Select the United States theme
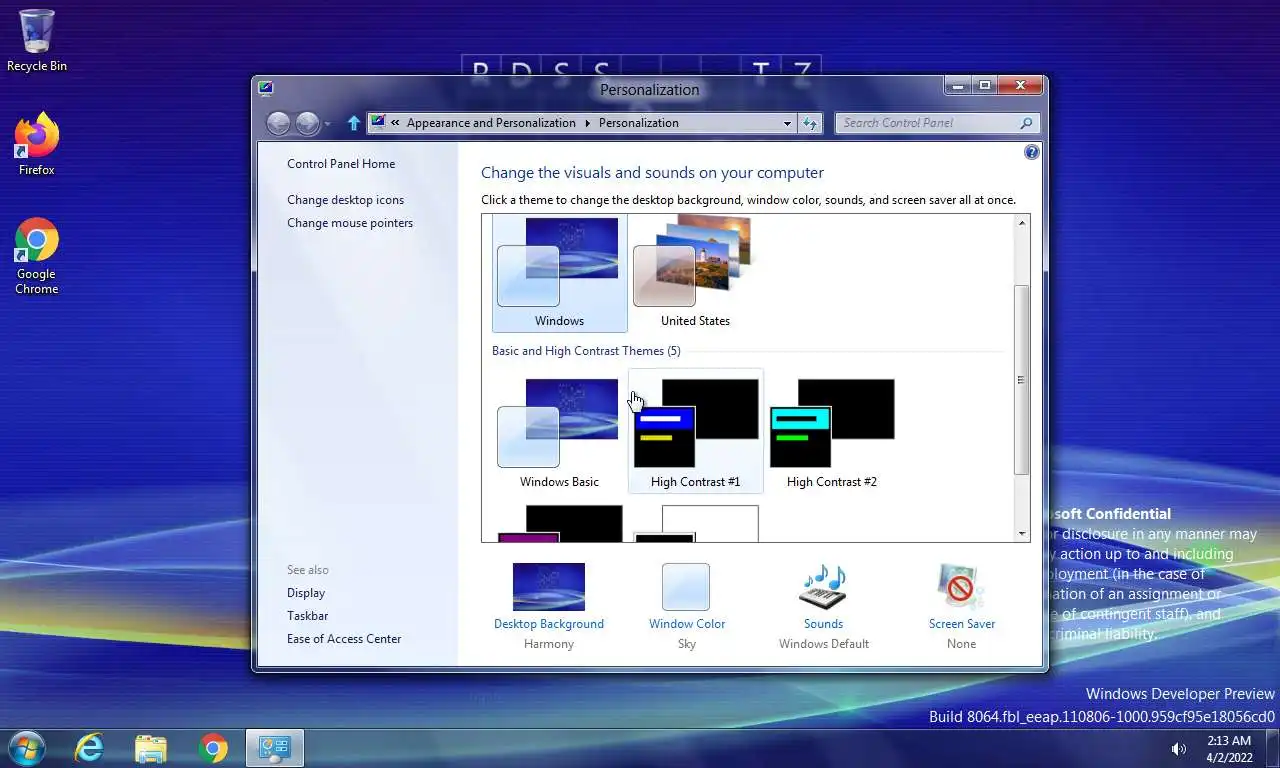 click(695, 273)
